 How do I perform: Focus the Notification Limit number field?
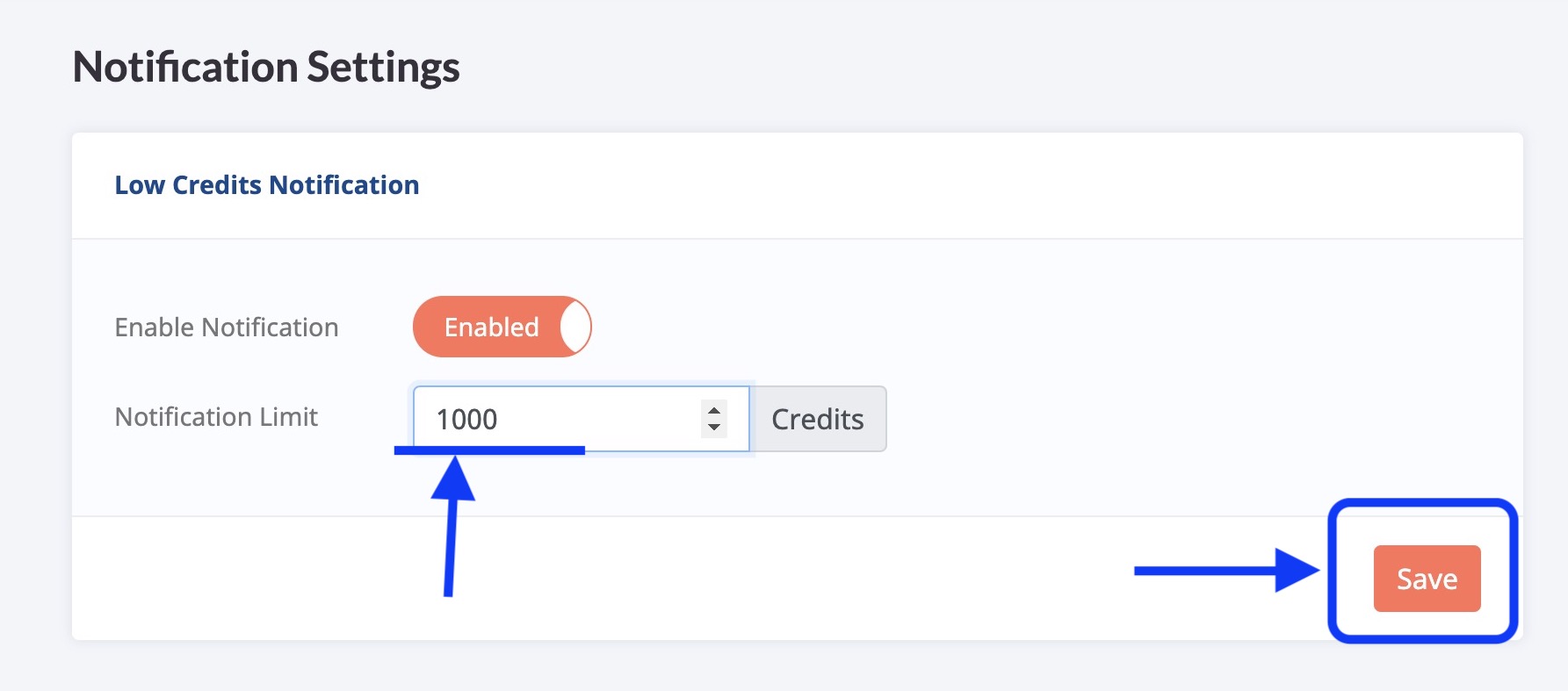coord(581,419)
